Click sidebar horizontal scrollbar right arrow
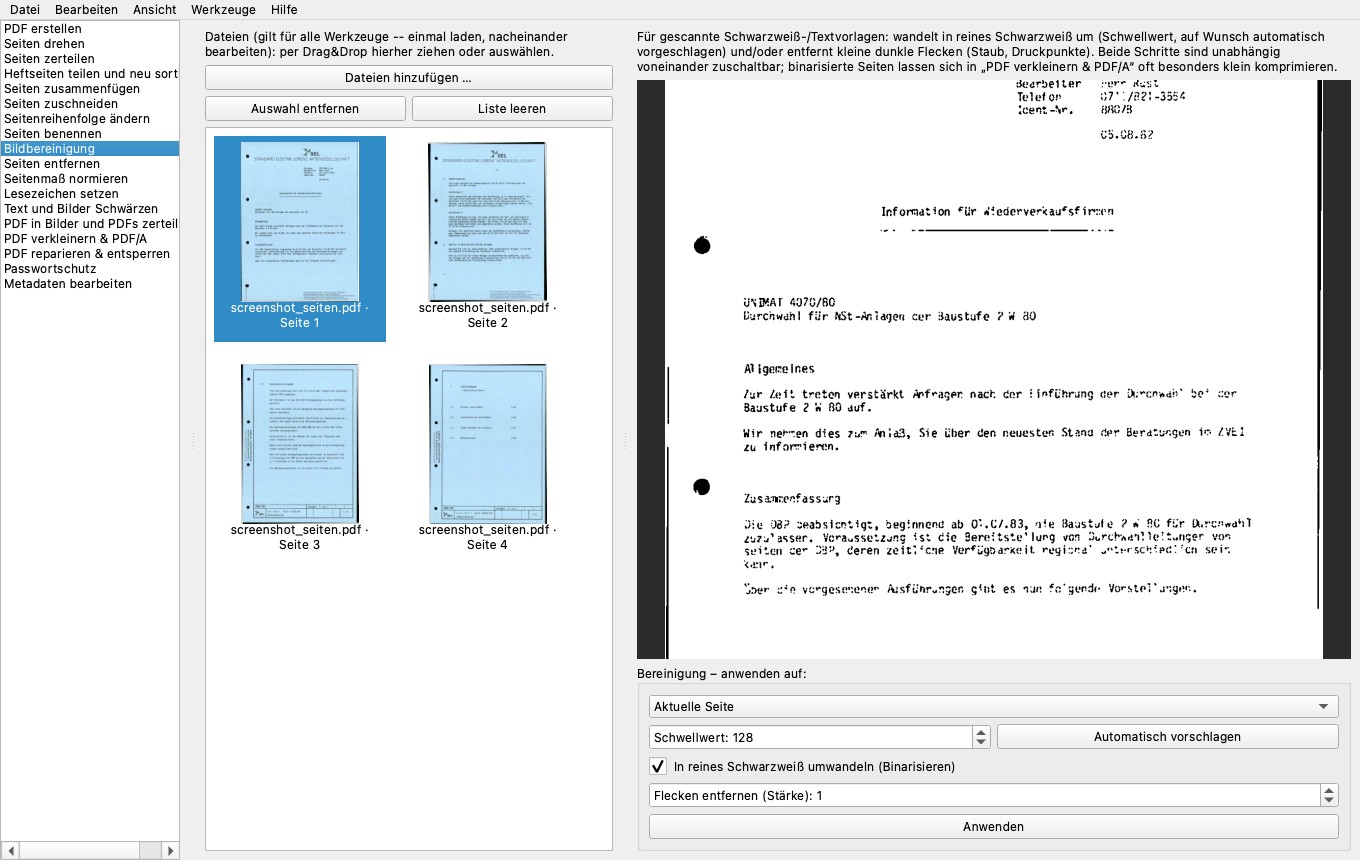Screen dimensions: 1360x860 [171, 851]
